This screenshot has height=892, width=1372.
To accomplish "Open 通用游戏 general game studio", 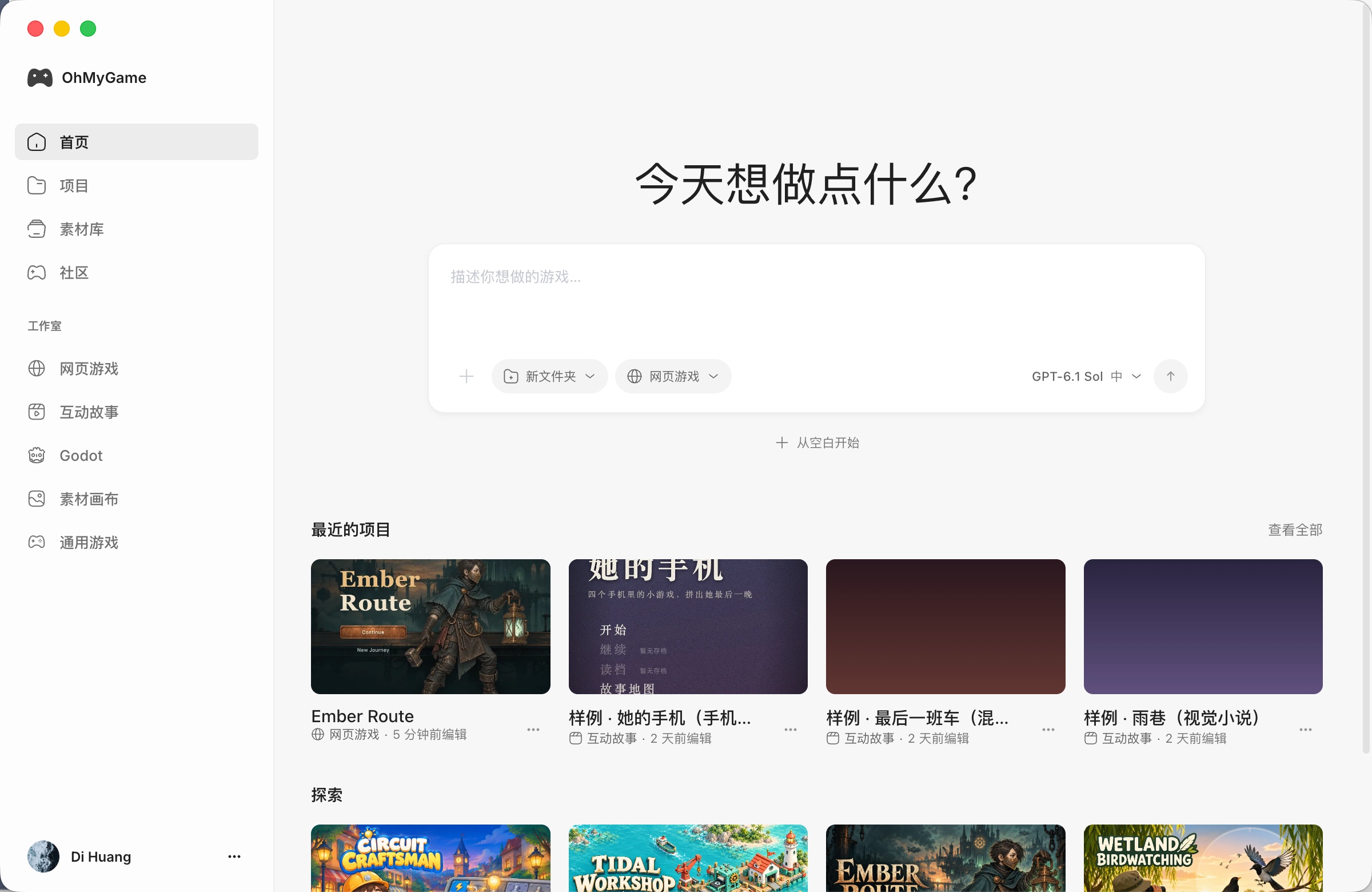I will pos(137,542).
